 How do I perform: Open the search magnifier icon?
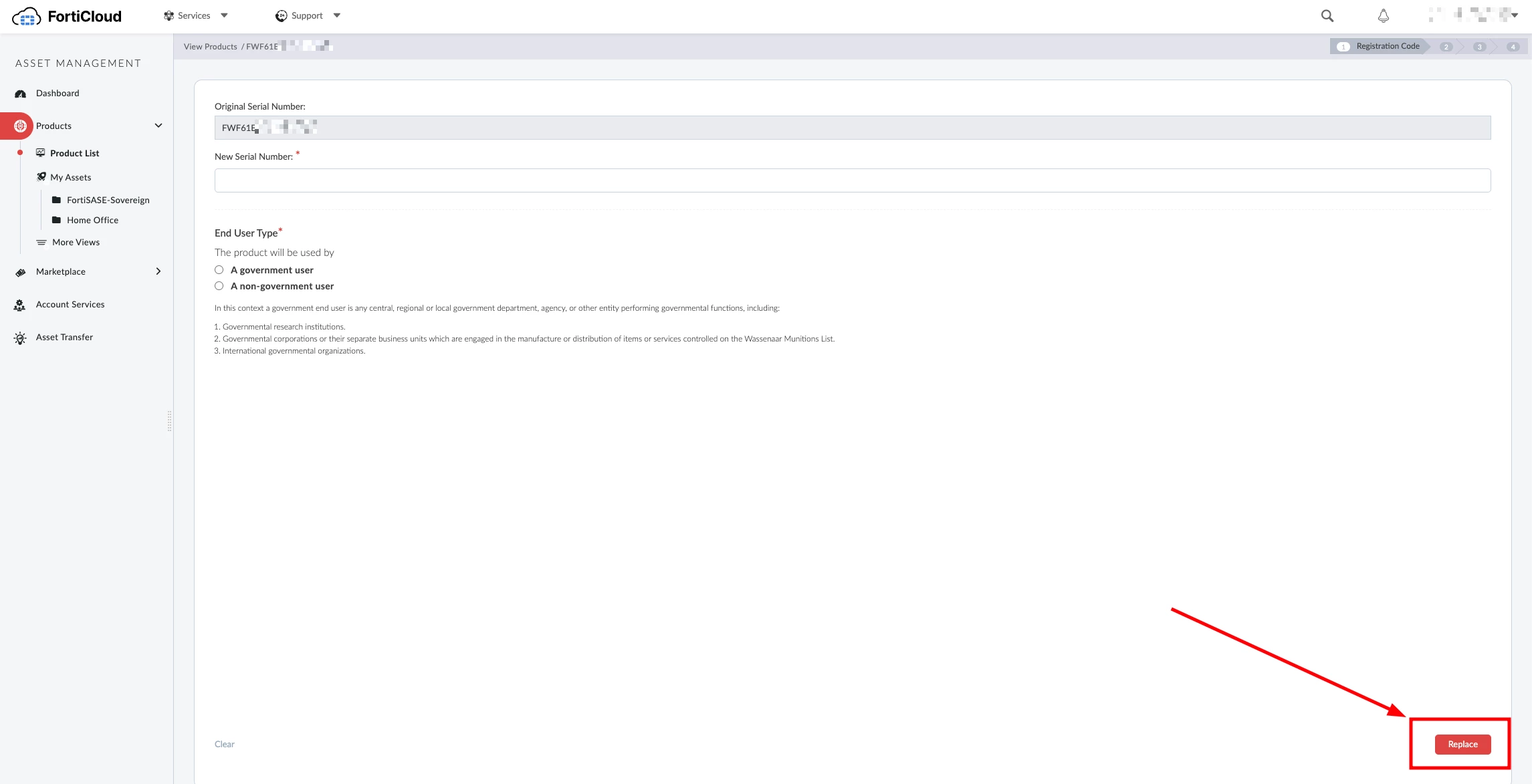pos(1327,15)
